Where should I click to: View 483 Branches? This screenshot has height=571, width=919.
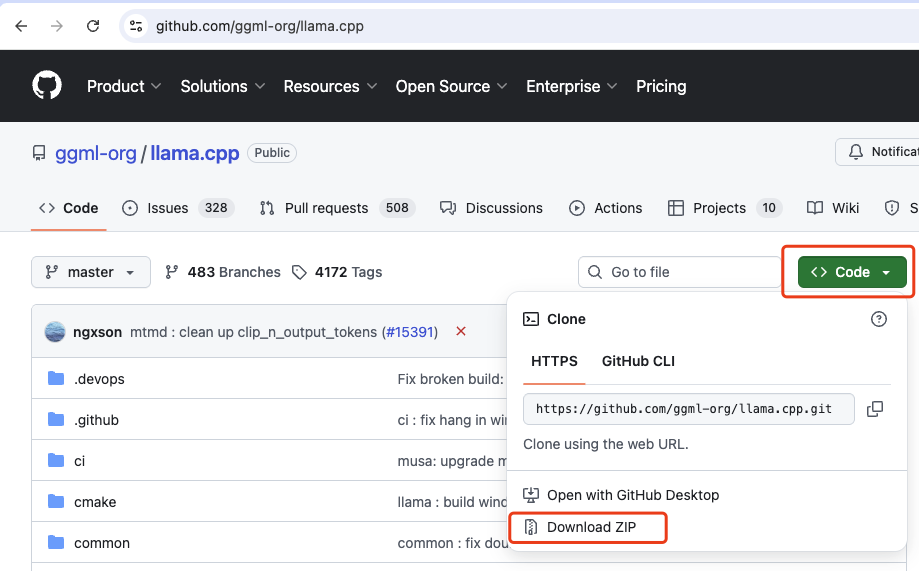tap(223, 272)
